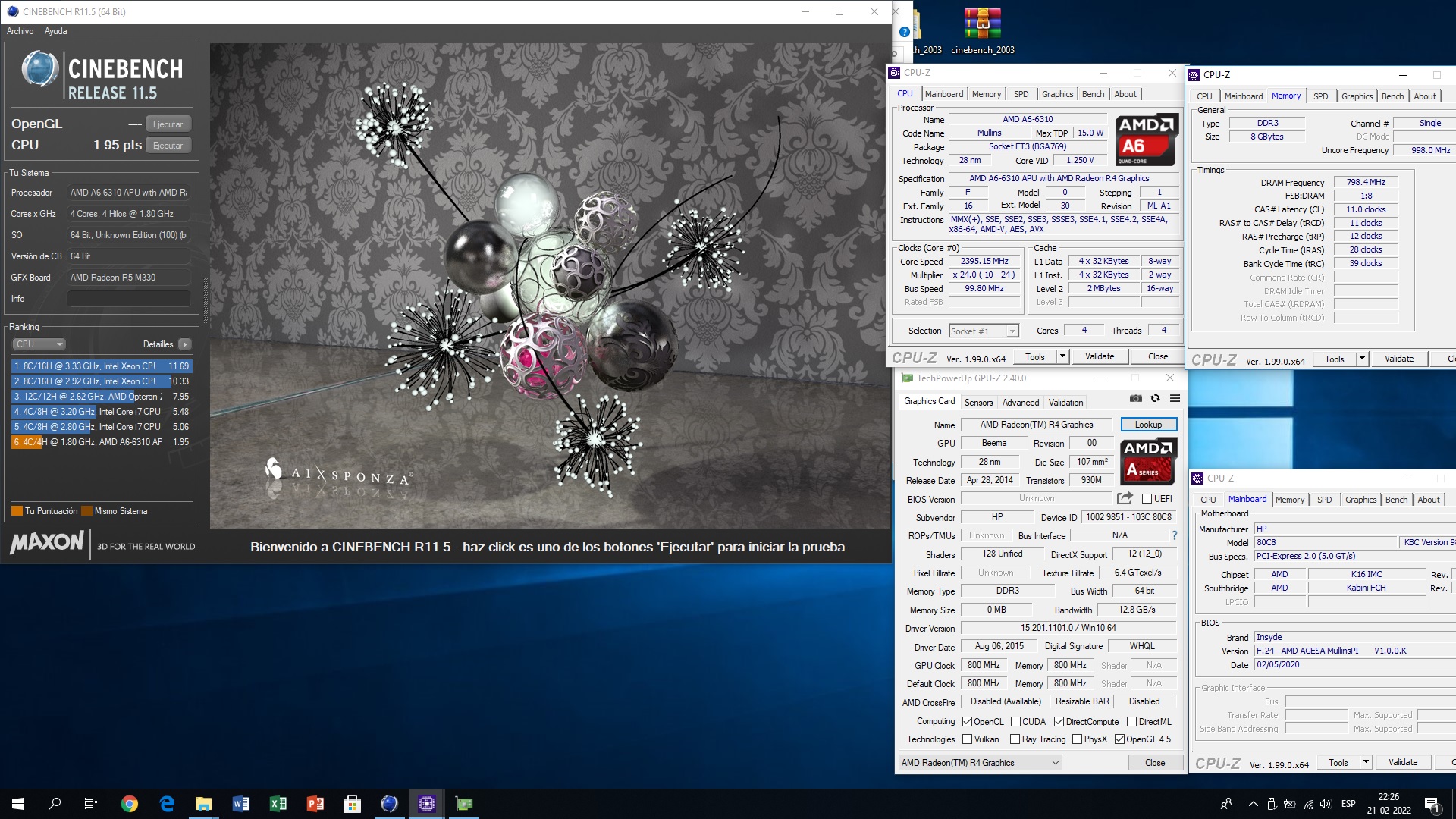Open SPD tab in CPU-Z CPU window
Image resolution: width=1456 pixels, height=819 pixels.
tap(1021, 94)
